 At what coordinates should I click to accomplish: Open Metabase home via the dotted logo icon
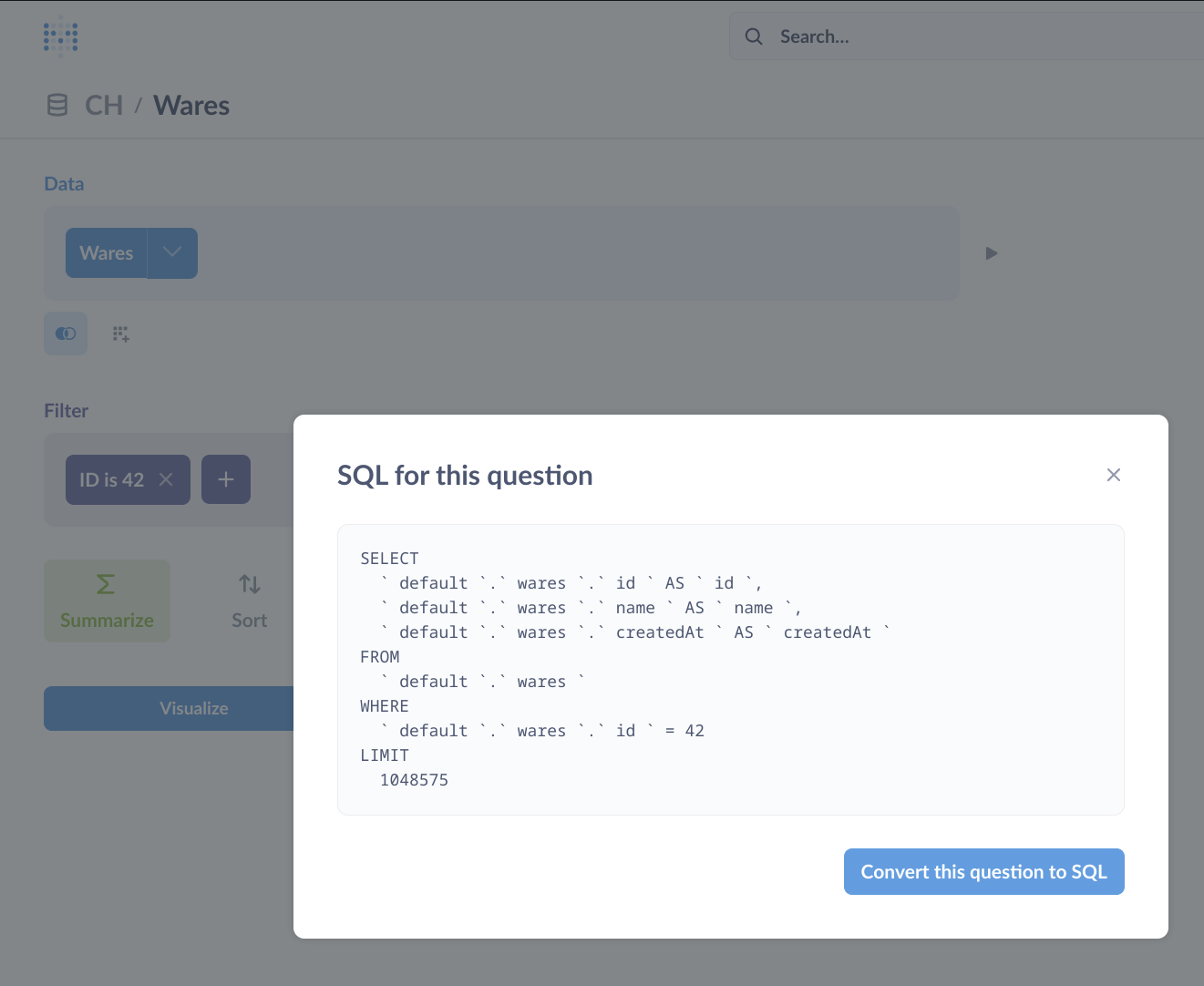[x=60, y=36]
